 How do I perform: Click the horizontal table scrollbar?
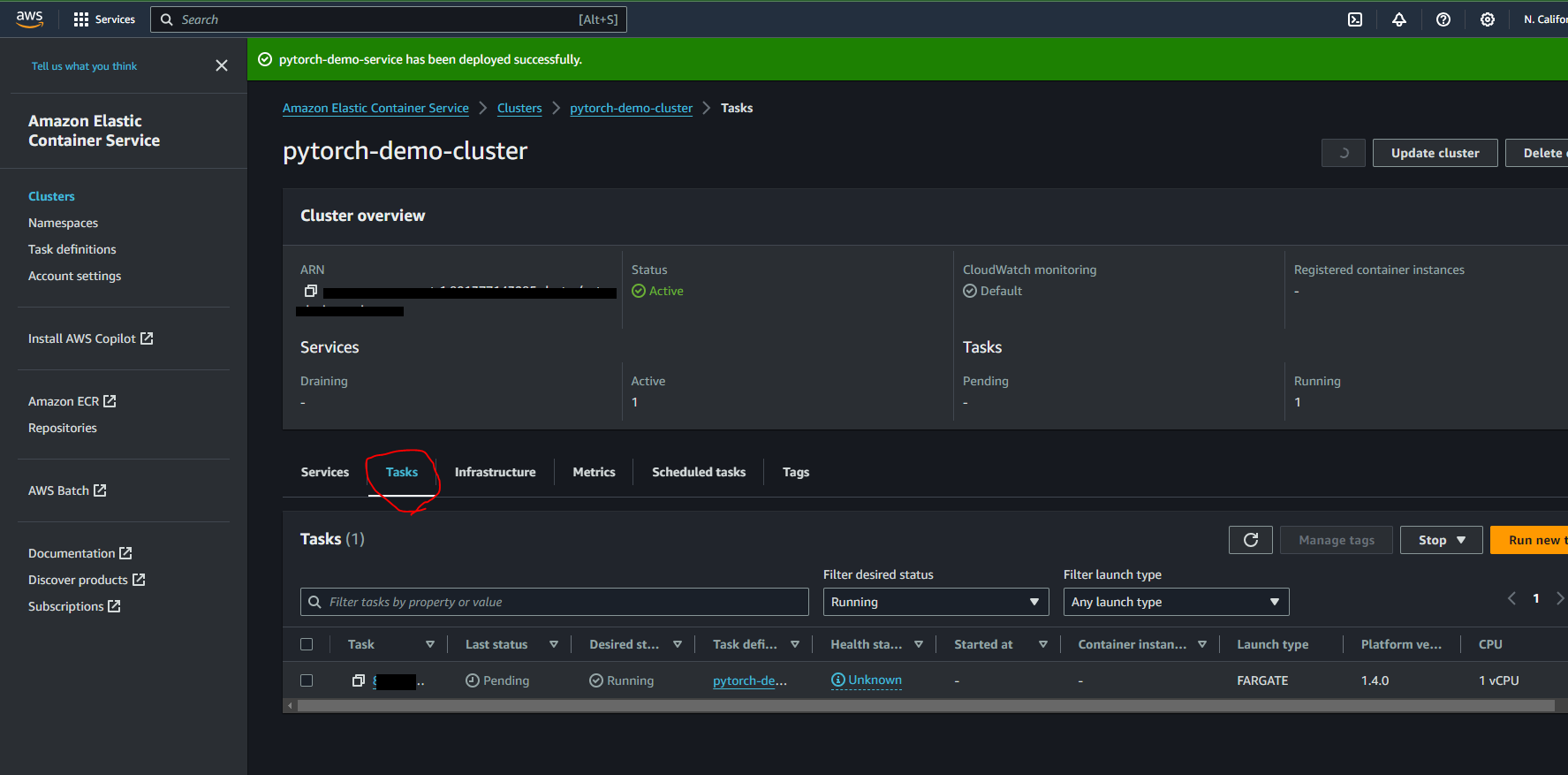point(926,706)
